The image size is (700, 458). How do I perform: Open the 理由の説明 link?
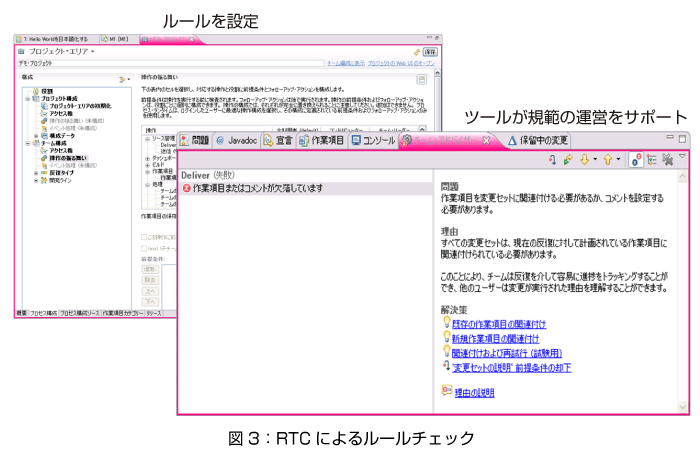(474, 393)
